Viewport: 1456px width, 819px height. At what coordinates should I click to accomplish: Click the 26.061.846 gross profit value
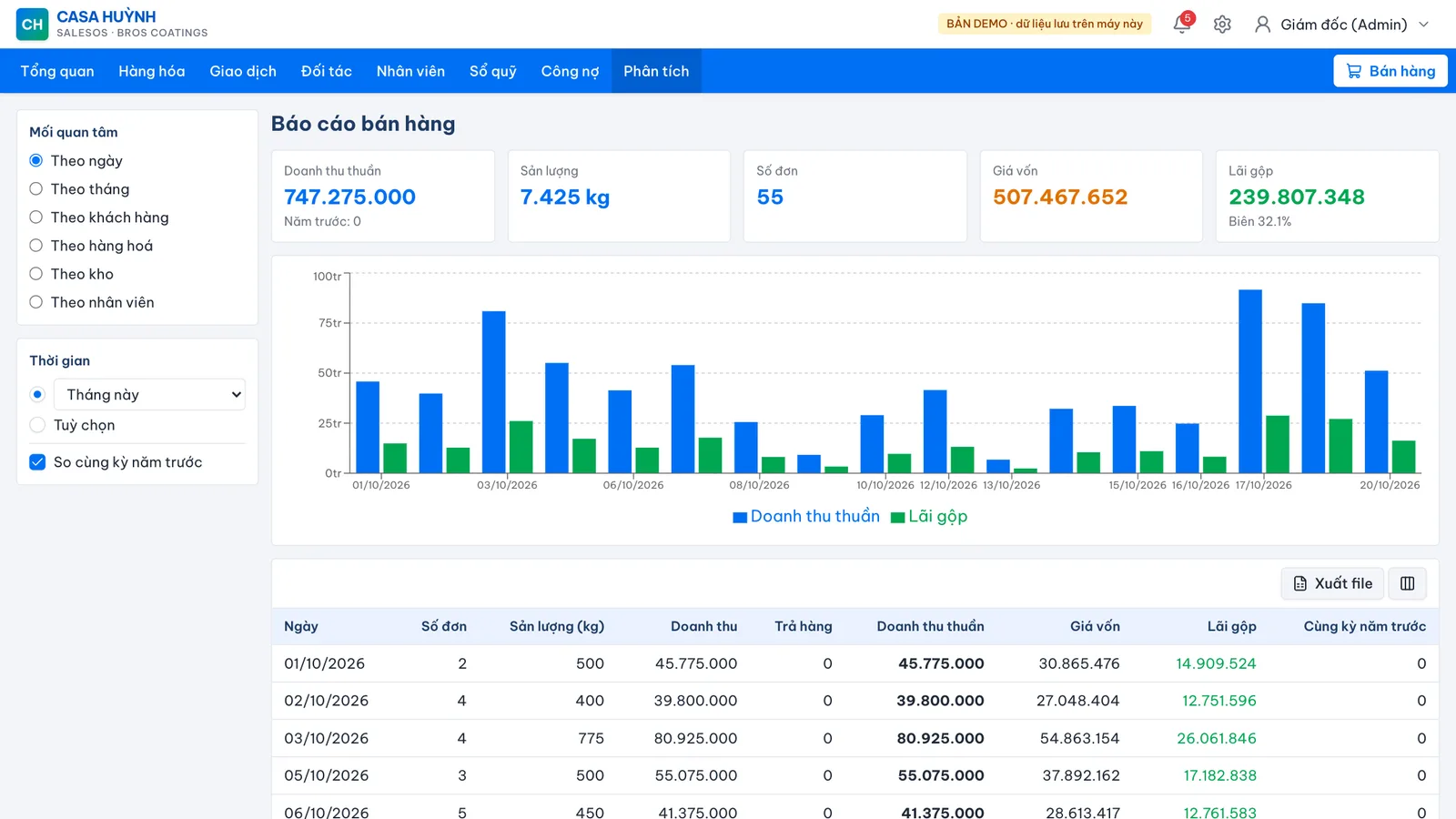point(1216,738)
